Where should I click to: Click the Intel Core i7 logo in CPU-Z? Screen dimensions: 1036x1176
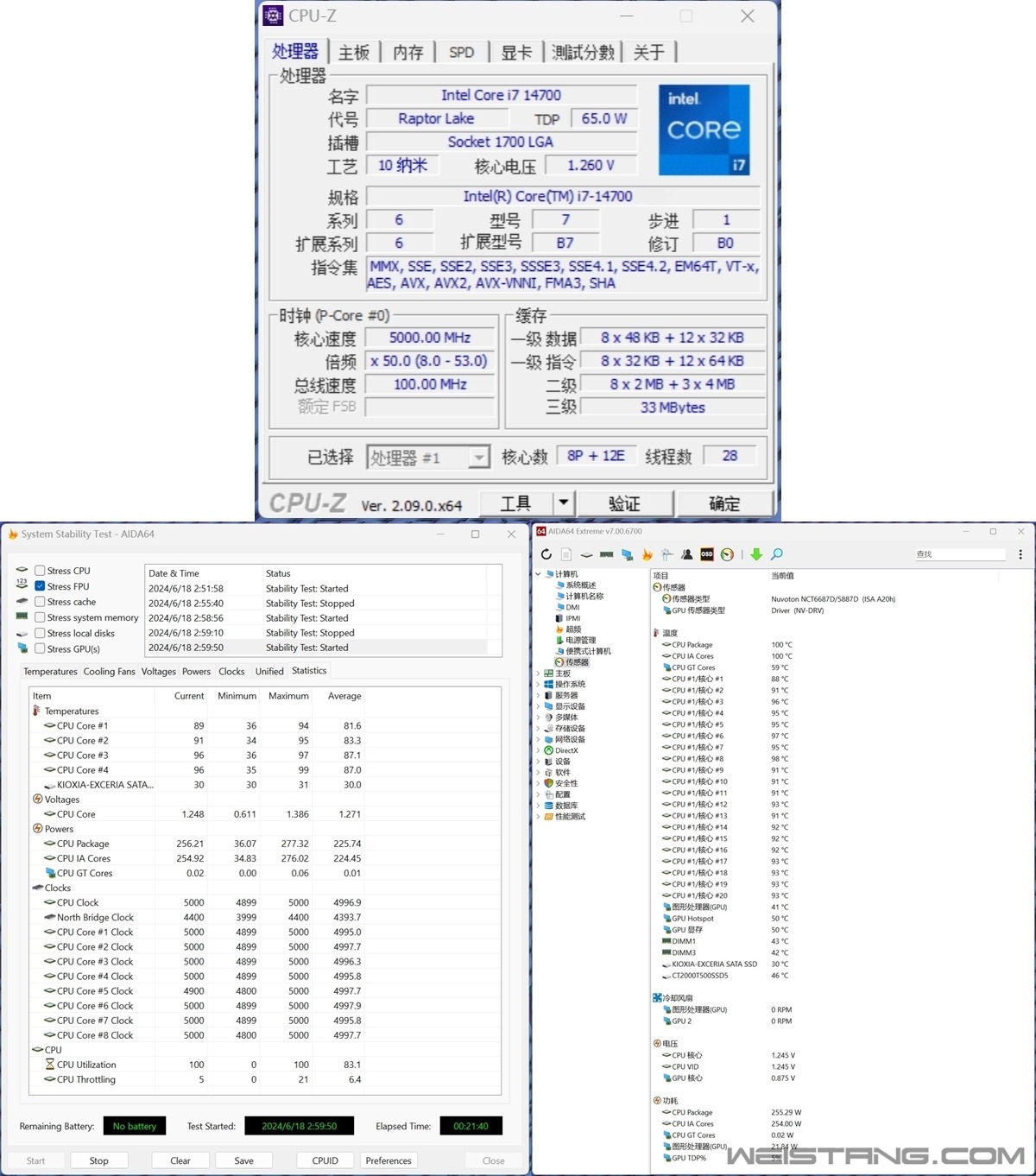click(x=704, y=130)
